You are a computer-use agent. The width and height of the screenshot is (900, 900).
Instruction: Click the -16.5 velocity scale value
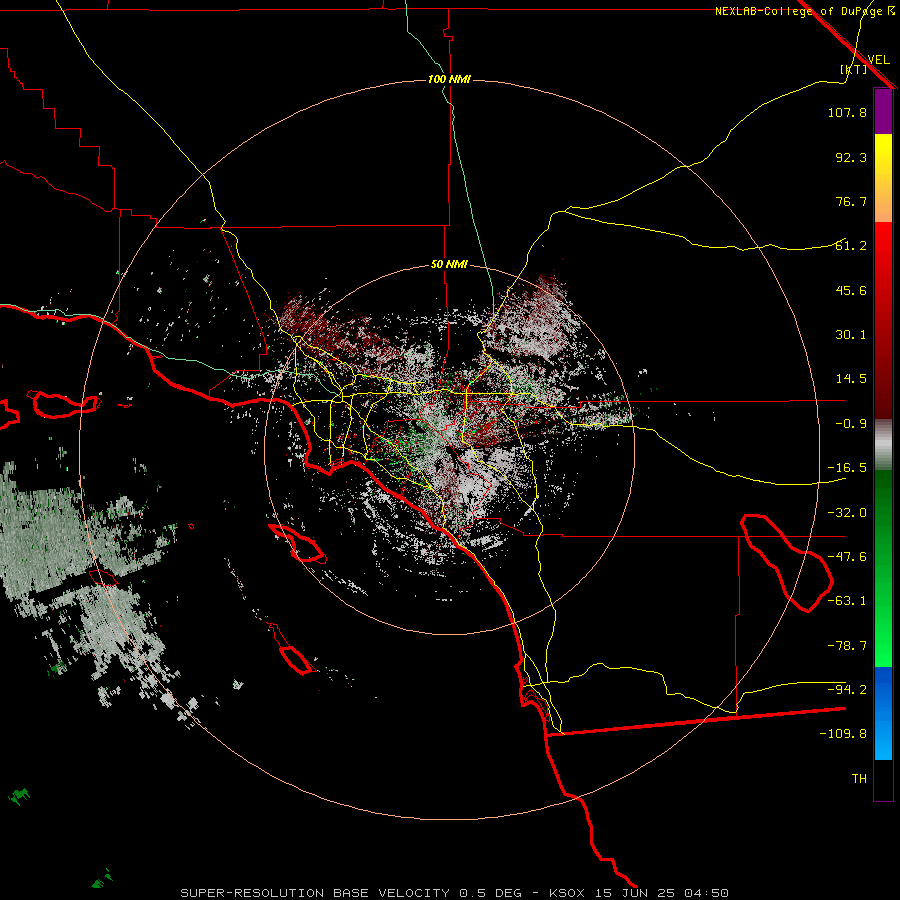click(847, 468)
